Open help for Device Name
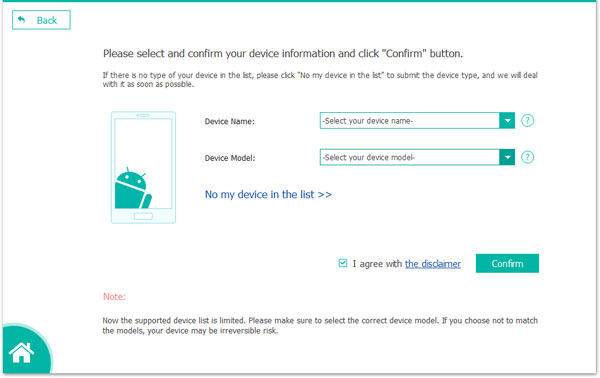 point(527,121)
